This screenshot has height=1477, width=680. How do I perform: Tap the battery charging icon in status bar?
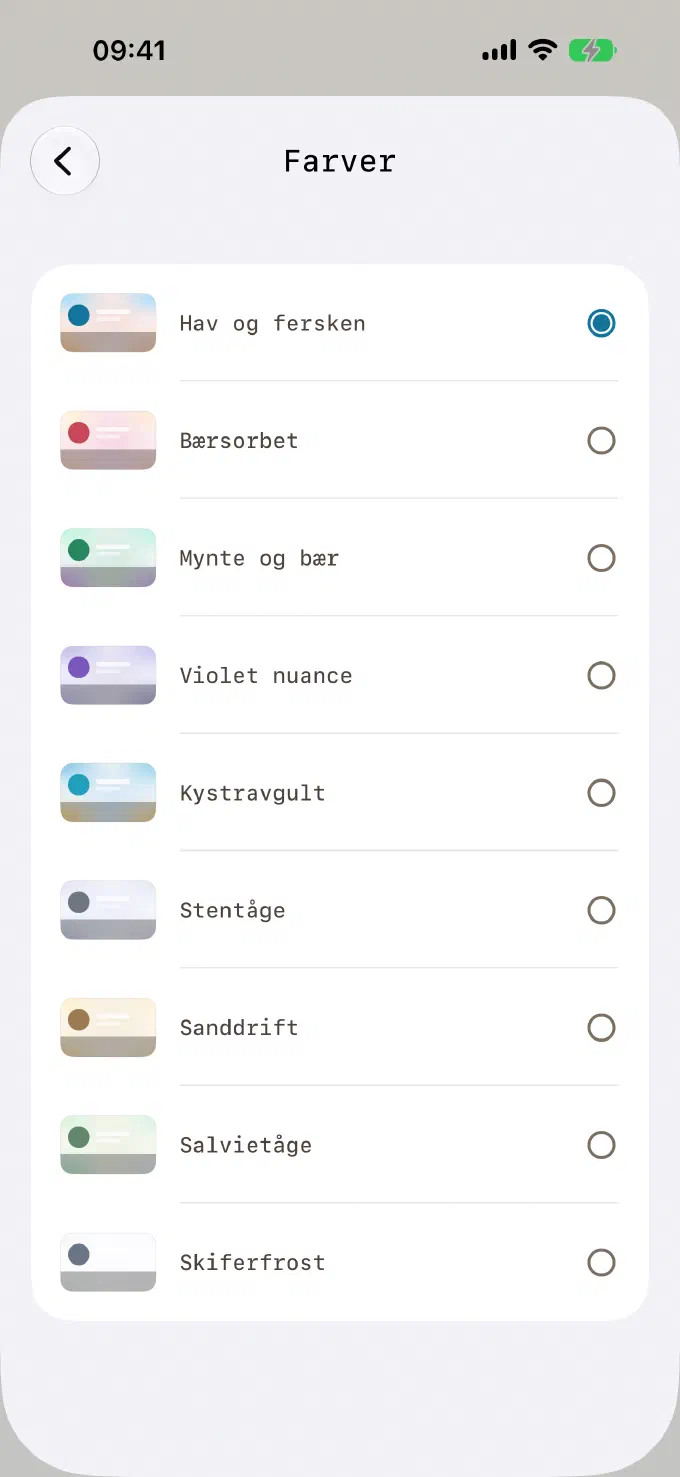click(x=593, y=50)
